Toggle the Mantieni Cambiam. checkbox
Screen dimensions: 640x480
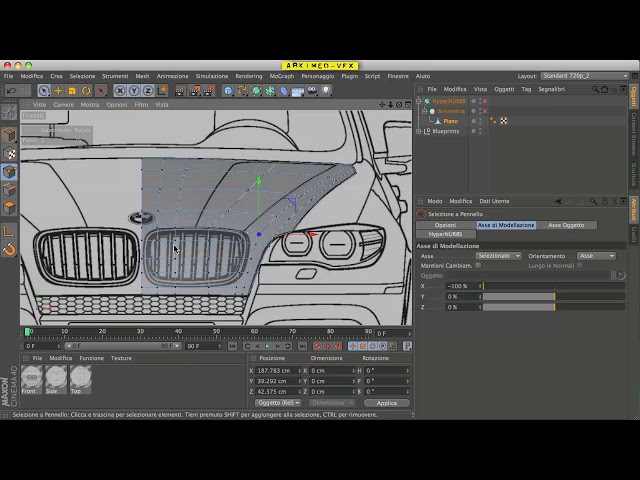478,266
